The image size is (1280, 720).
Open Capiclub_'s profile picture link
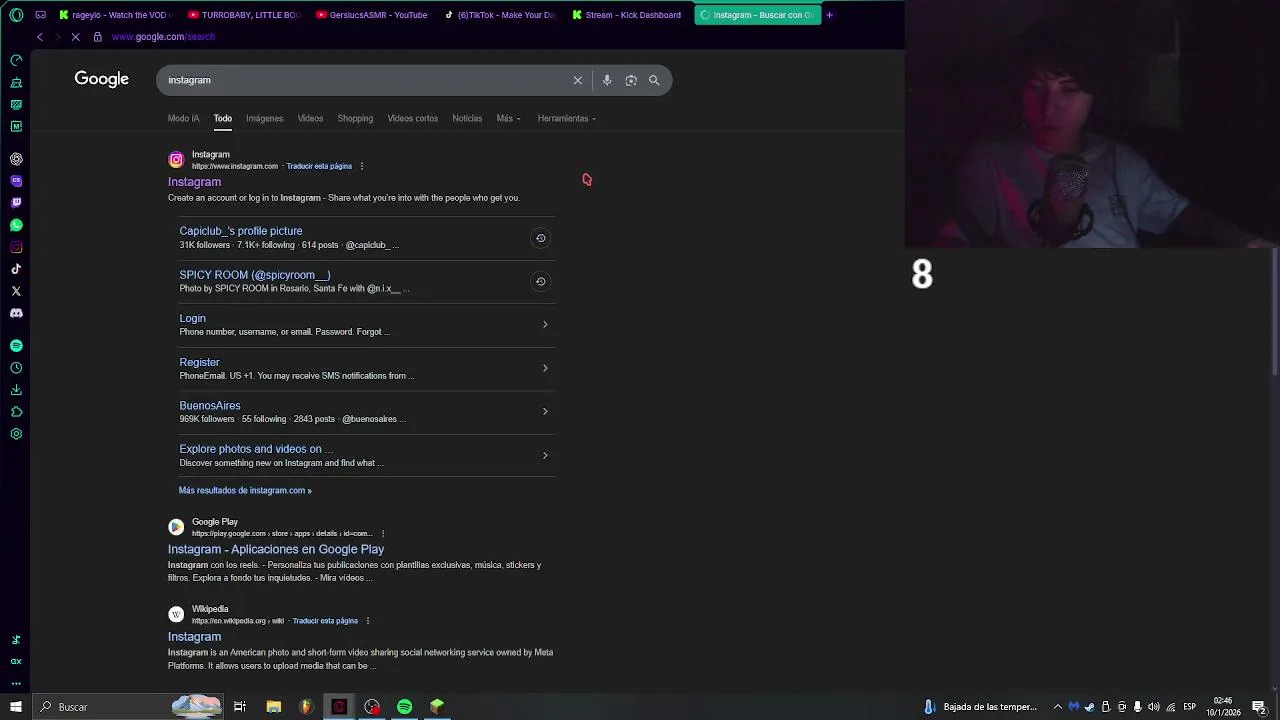coord(241,231)
